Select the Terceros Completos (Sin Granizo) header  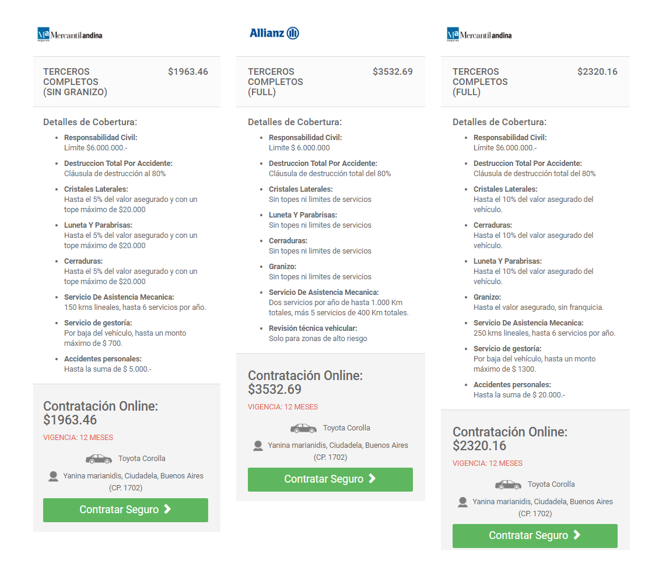click(x=75, y=82)
